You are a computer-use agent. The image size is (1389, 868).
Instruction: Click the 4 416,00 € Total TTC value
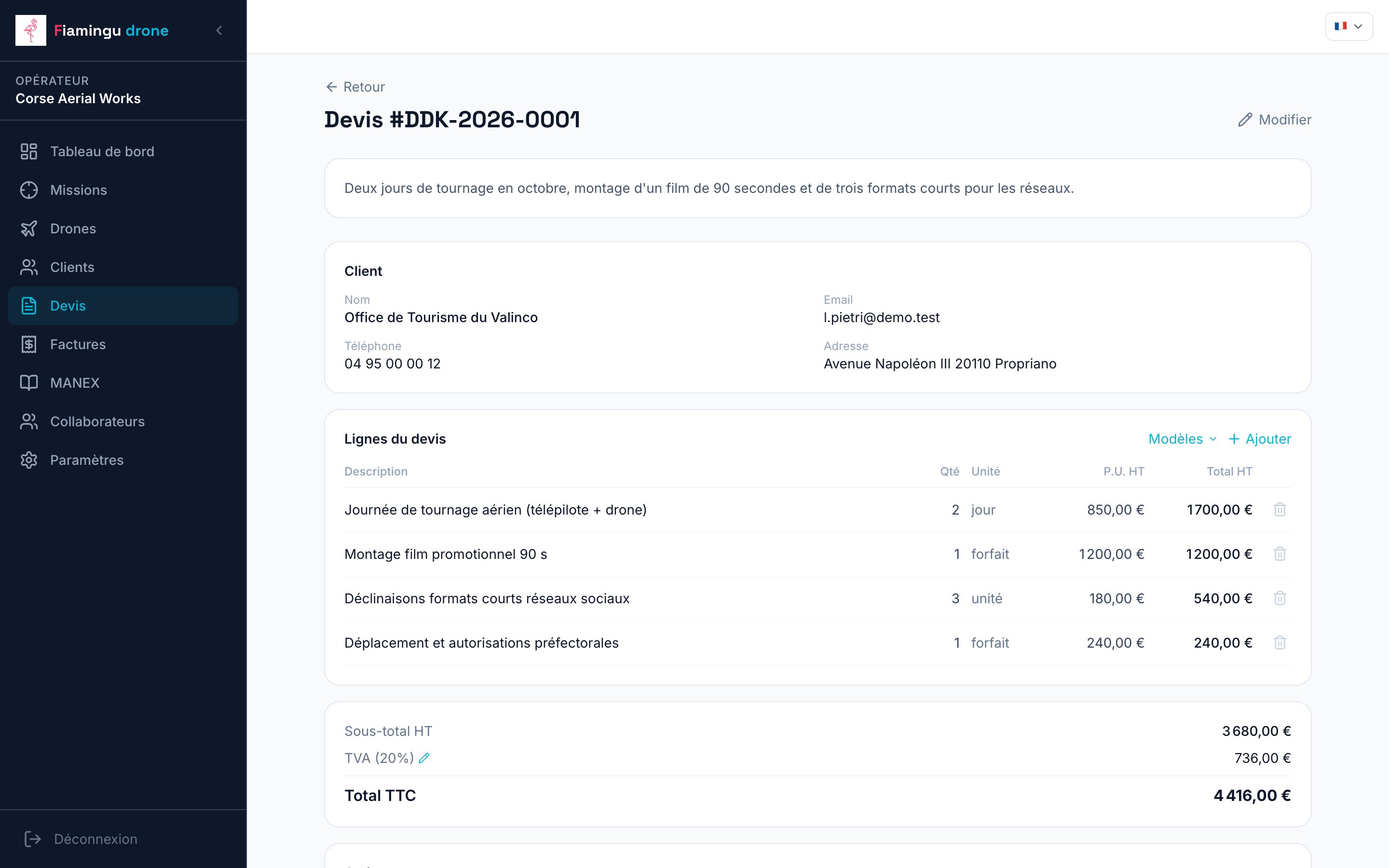click(1253, 796)
